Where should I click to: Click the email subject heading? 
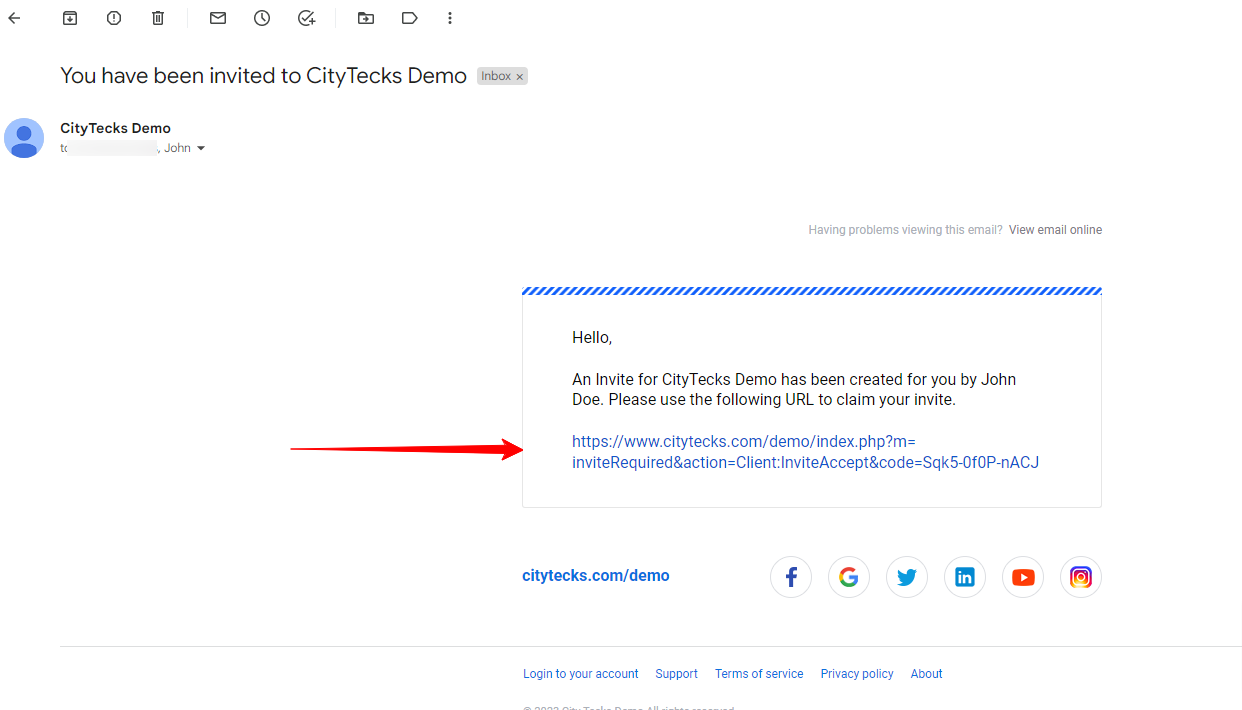(263, 76)
